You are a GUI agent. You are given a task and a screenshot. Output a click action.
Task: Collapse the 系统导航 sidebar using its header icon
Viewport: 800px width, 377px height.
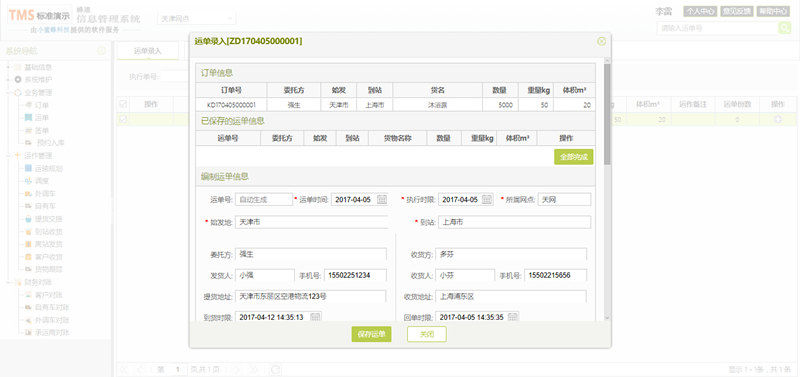point(102,51)
